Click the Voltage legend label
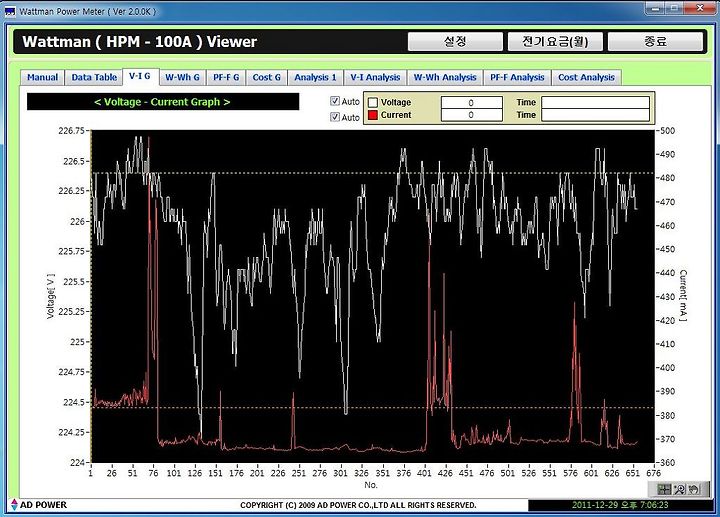The width and height of the screenshot is (720, 517). [x=396, y=102]
